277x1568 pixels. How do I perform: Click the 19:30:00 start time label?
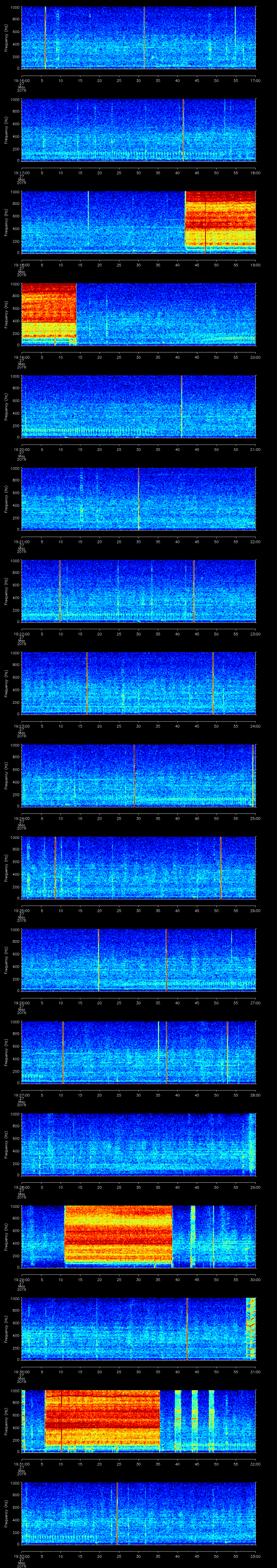click(x=21, y=1372)
